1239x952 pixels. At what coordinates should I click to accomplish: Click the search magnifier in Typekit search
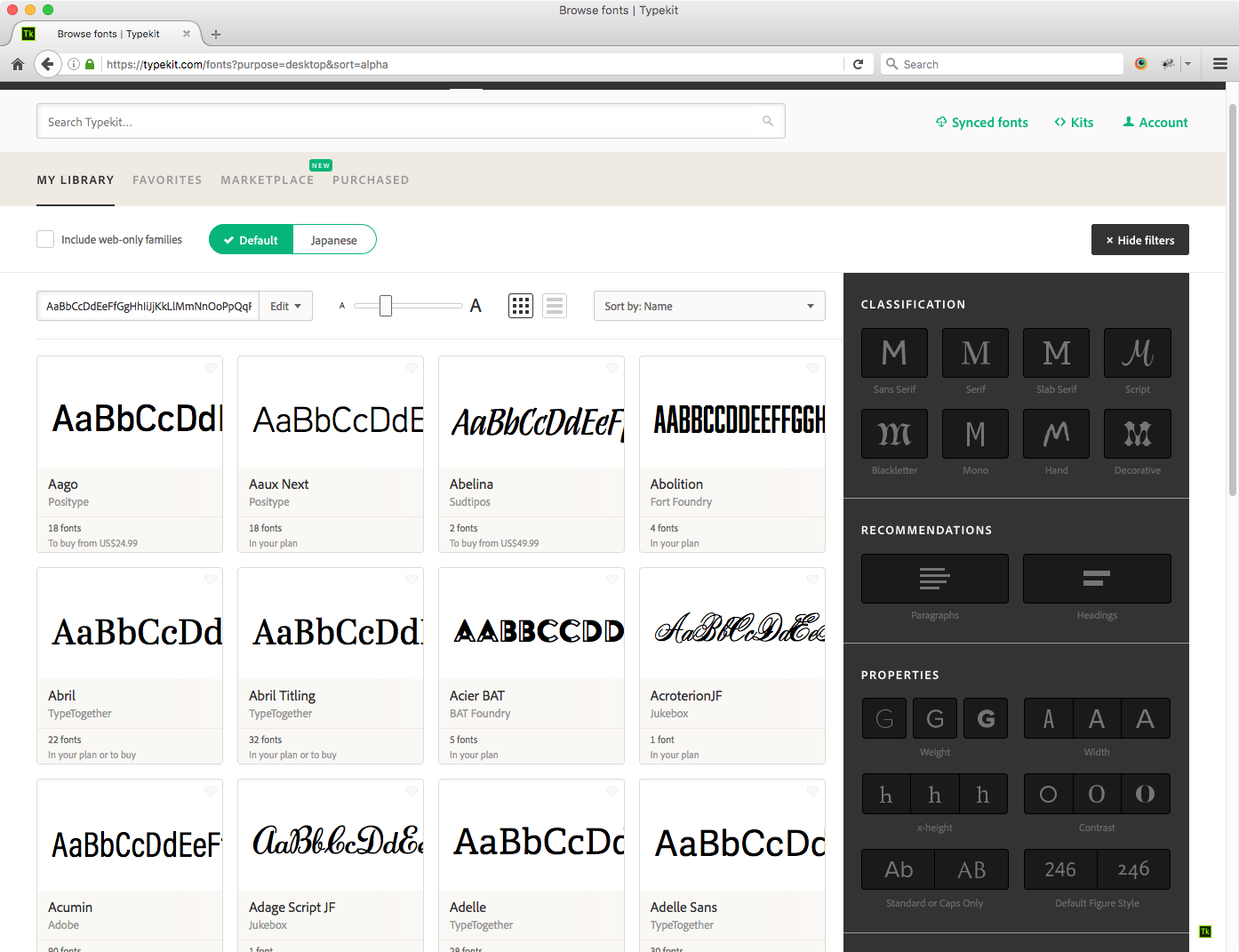pyautogui.click(x=768, y=121)
